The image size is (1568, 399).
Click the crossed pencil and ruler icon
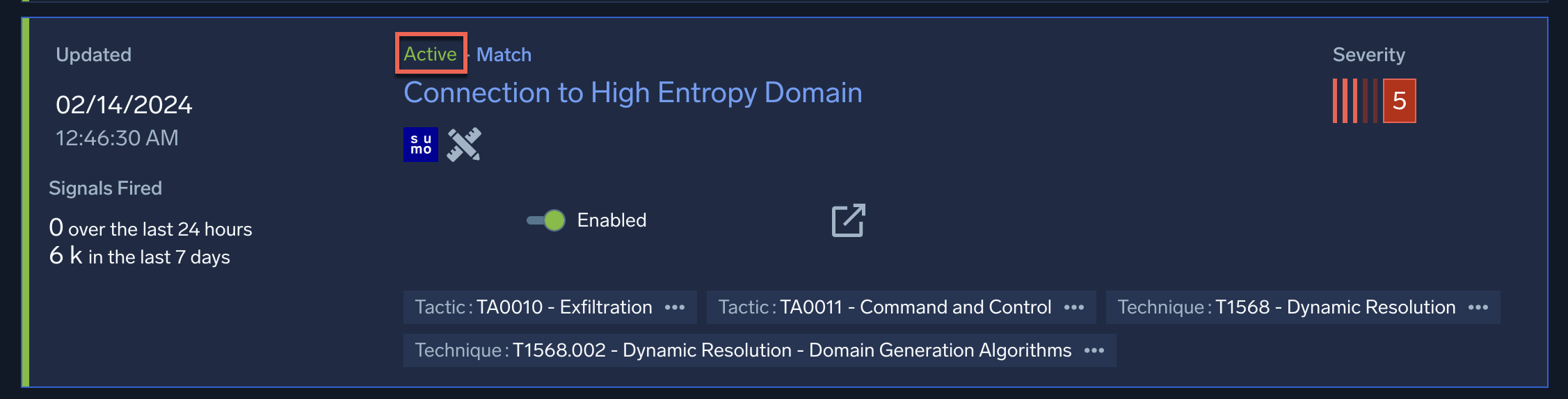[x=463, y=145]
